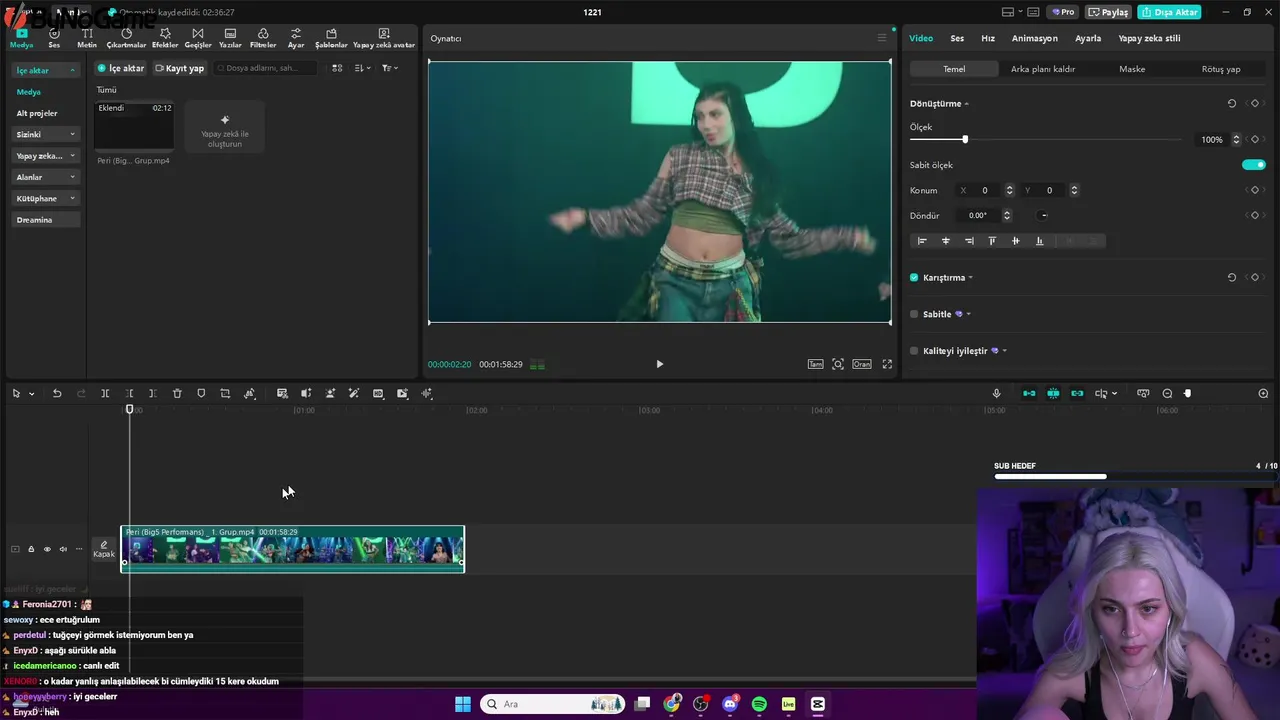Toggle the timeline linkage chain icon

coord(1077,393)
